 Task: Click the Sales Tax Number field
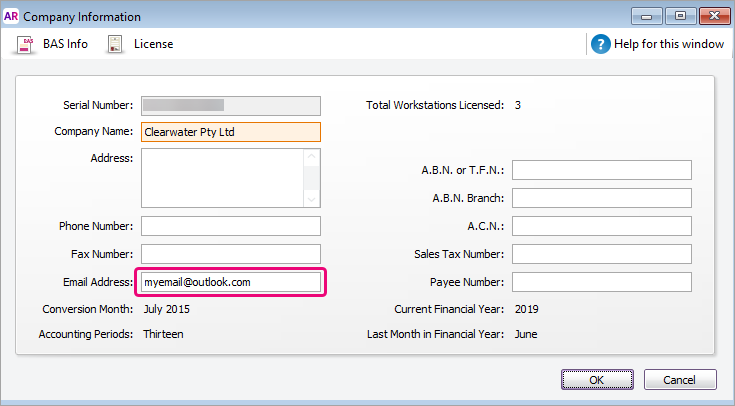tap(601, 254)
